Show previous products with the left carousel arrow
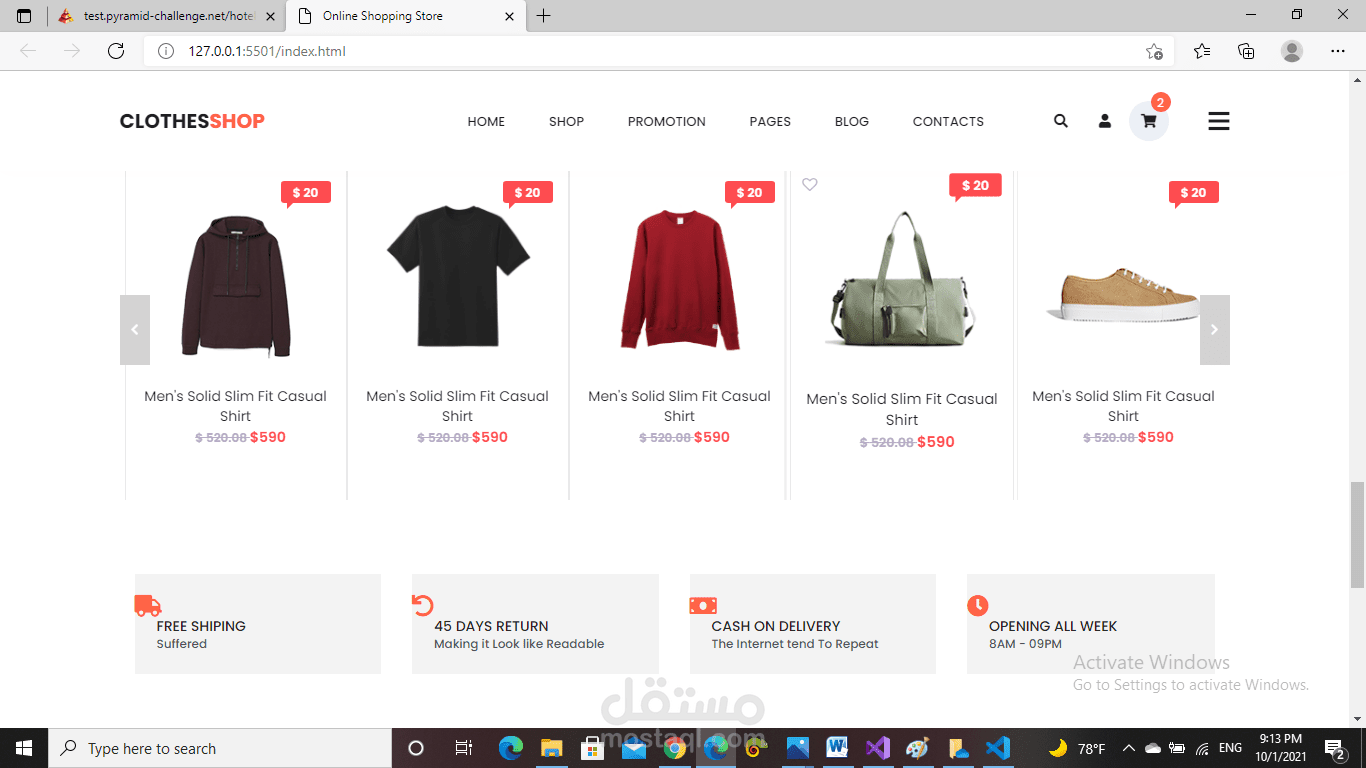Image resolution: width=1366 pixels, height=768 pixels. pos(135,329)
